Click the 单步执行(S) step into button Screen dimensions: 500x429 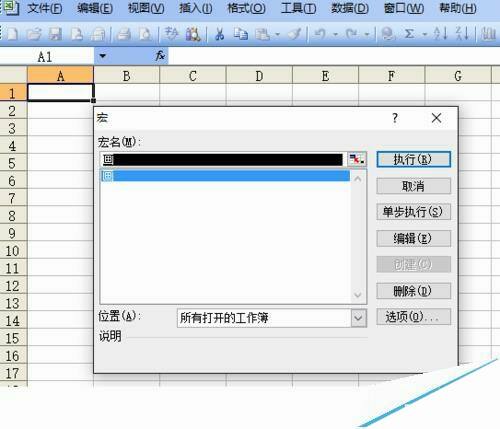point(413,212)
